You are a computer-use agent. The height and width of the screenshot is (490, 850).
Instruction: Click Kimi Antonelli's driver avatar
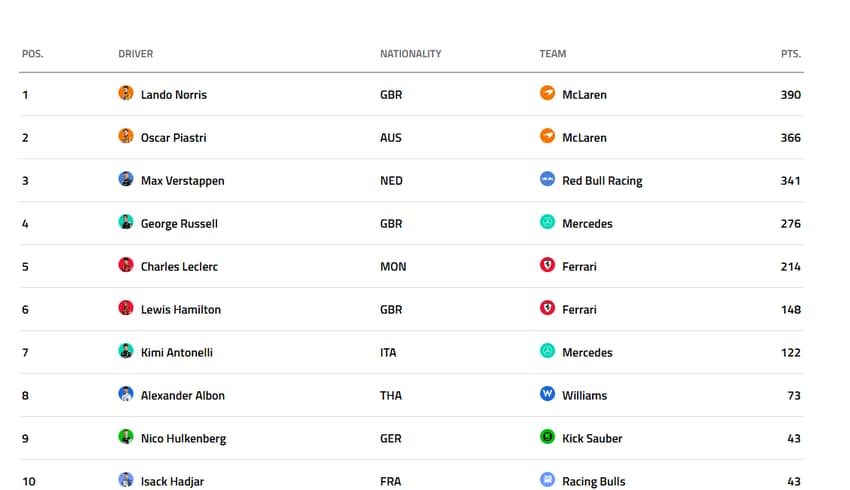126,352
